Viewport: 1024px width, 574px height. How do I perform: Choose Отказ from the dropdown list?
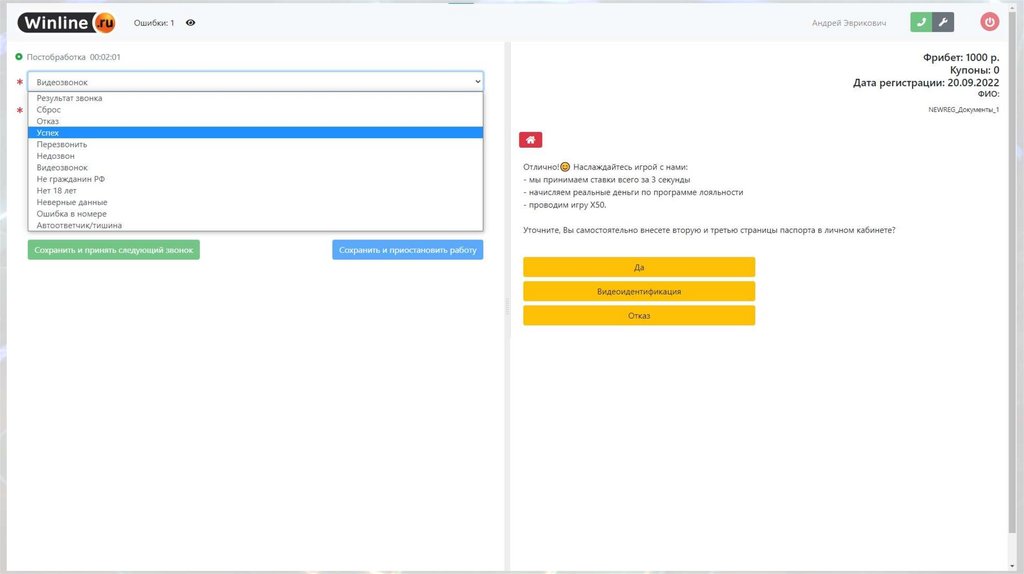tap(48, 121)
